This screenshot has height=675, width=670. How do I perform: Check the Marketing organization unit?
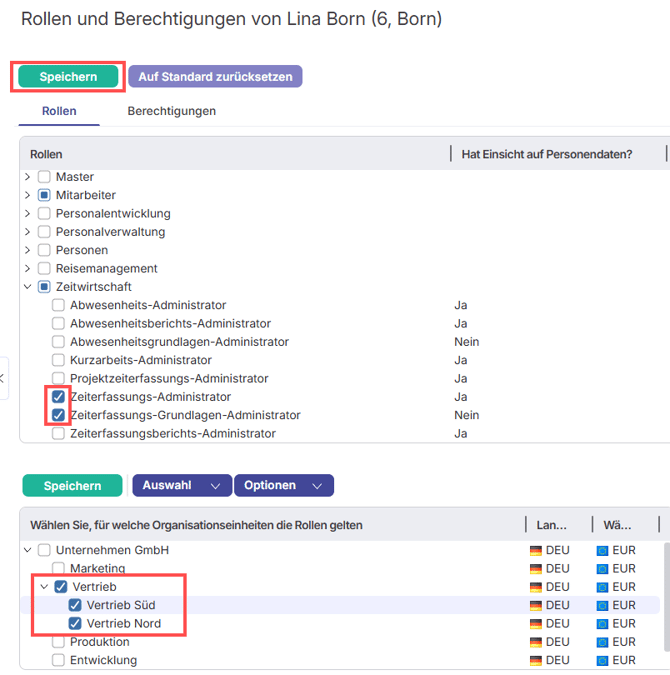coord(59,568)
